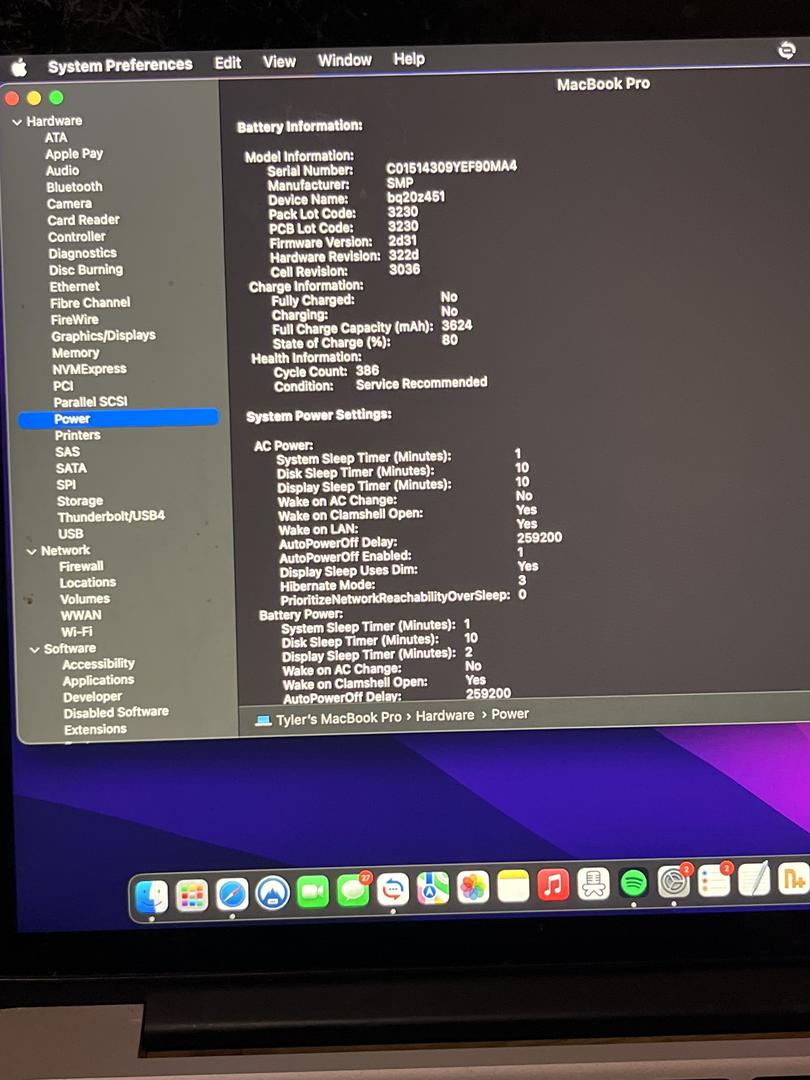
Task: Select Card Reader in the sidebar
Action: tap(83, 220)
